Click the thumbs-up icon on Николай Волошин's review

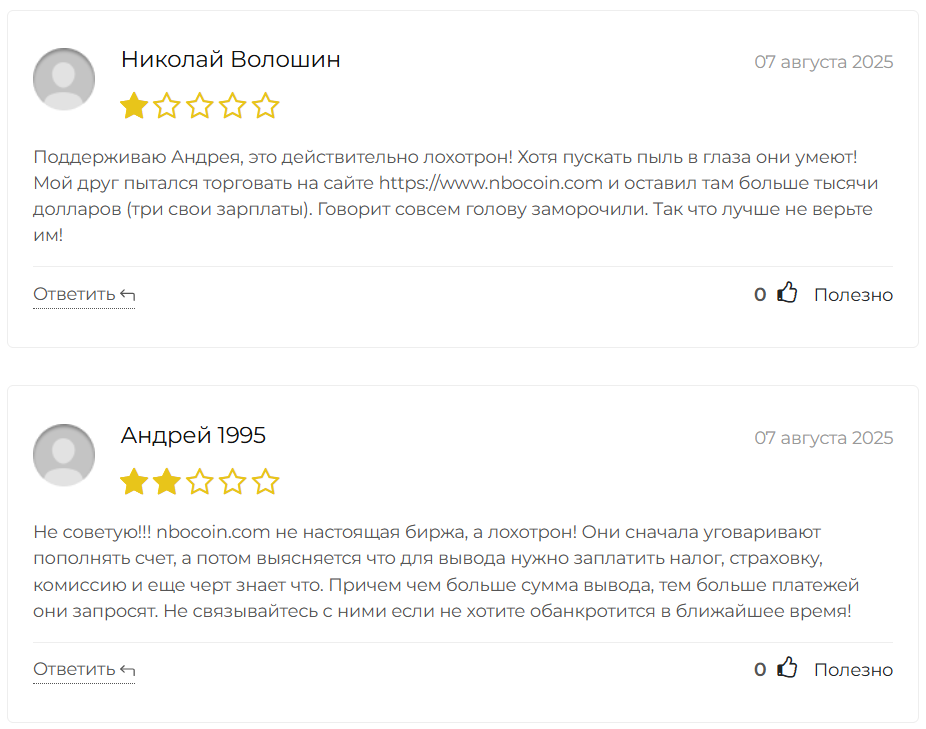coord(787,293)
